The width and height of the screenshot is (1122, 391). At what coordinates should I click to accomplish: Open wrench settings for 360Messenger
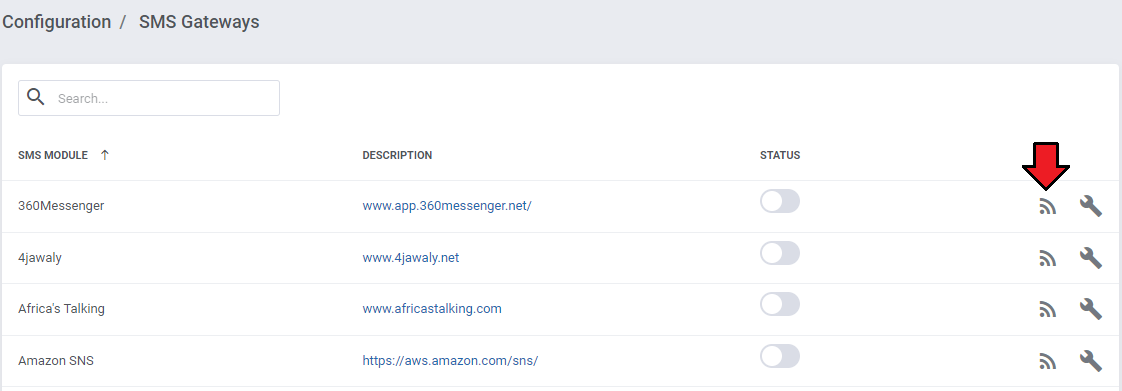1091,206
